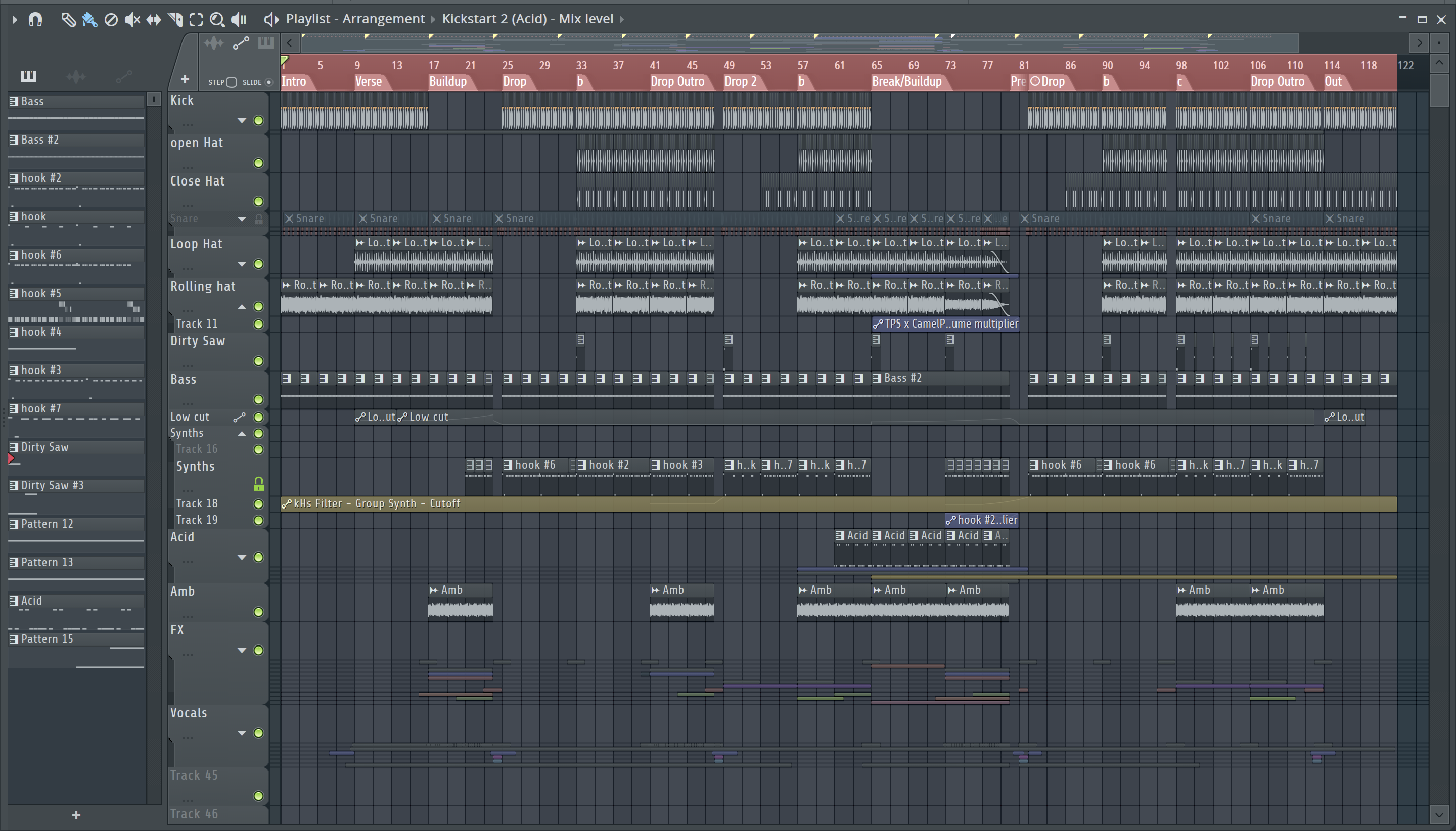Select the Playback speaker tool
This screenshot has width=1456, height=831.
[239, 19]
